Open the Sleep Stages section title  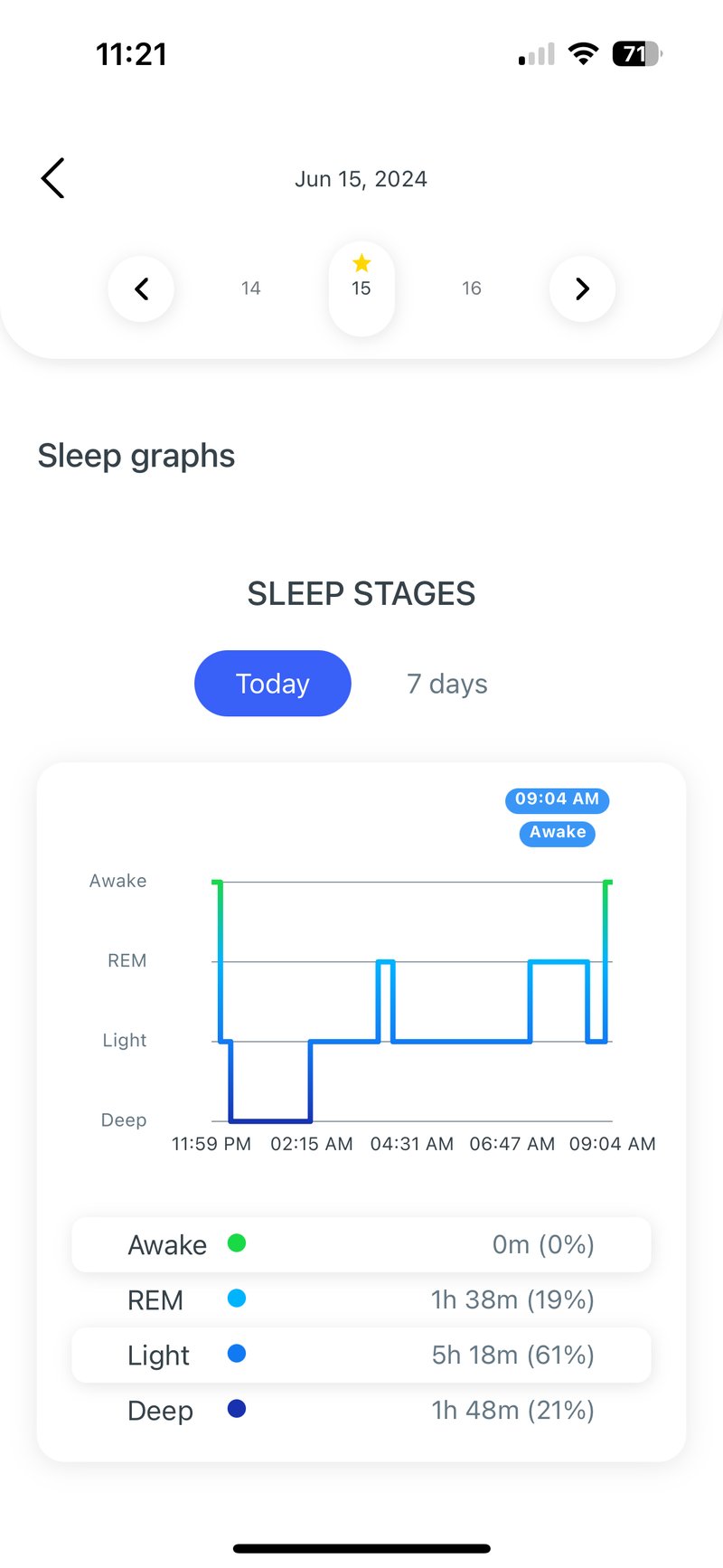pos(361,593)
